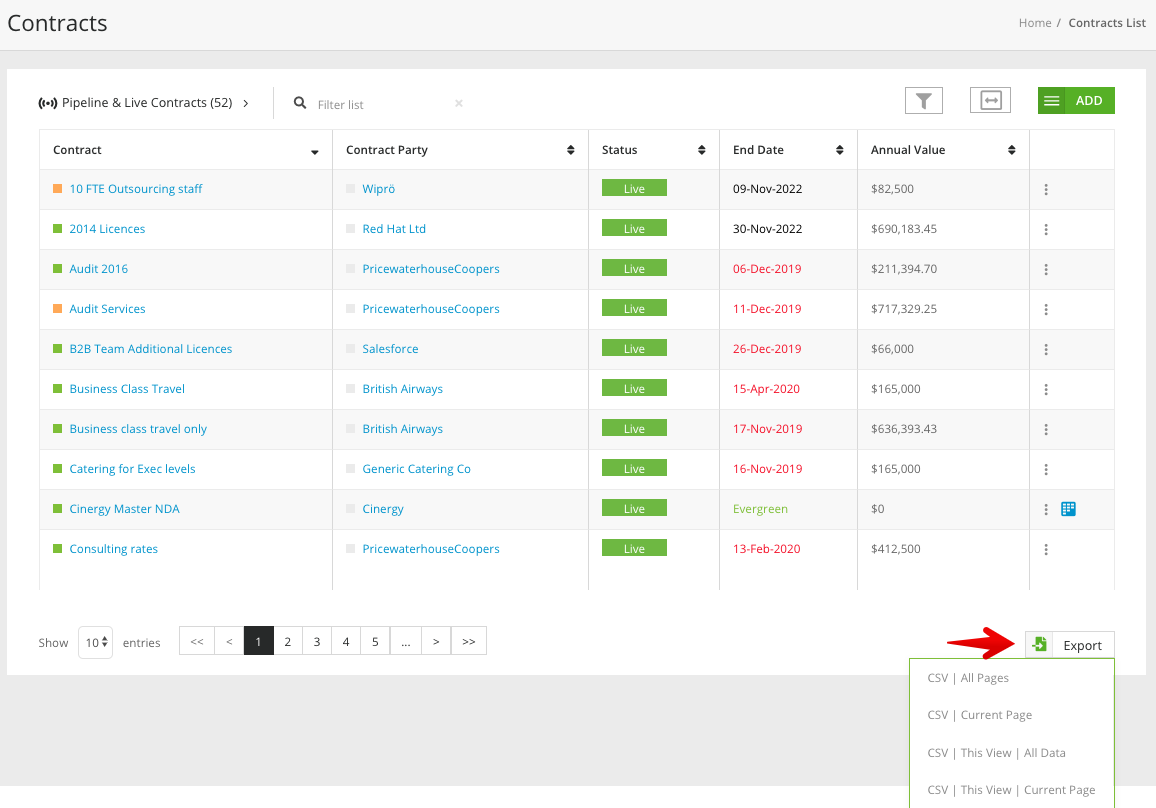Go to page 3 of results

[x=316, y=642]
